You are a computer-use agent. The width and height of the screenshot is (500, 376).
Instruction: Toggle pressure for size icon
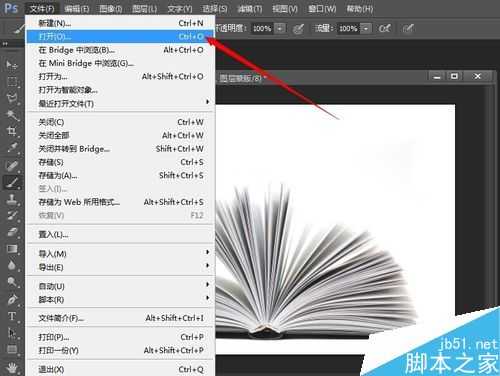coord(408,29)
